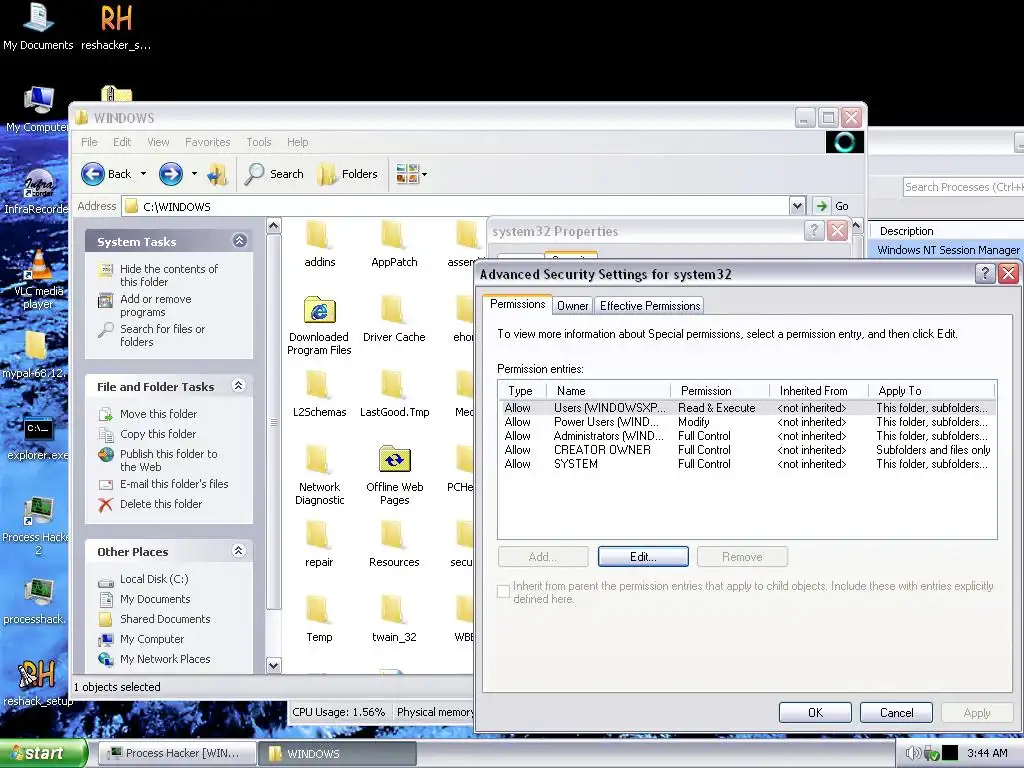
Task: Open the reshack_setup desktop icon
Action: click(37, 682)
